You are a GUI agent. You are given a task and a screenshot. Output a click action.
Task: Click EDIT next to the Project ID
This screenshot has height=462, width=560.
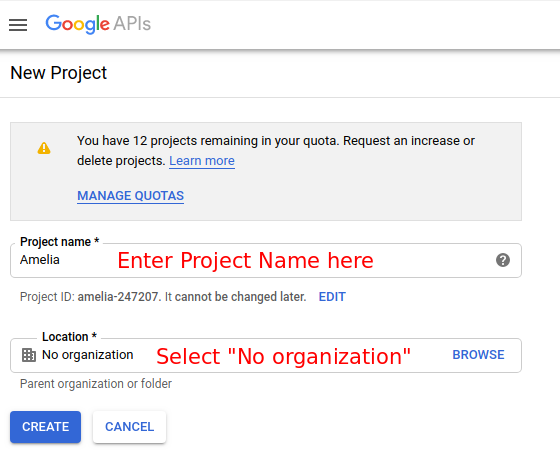tap(332, 297)
